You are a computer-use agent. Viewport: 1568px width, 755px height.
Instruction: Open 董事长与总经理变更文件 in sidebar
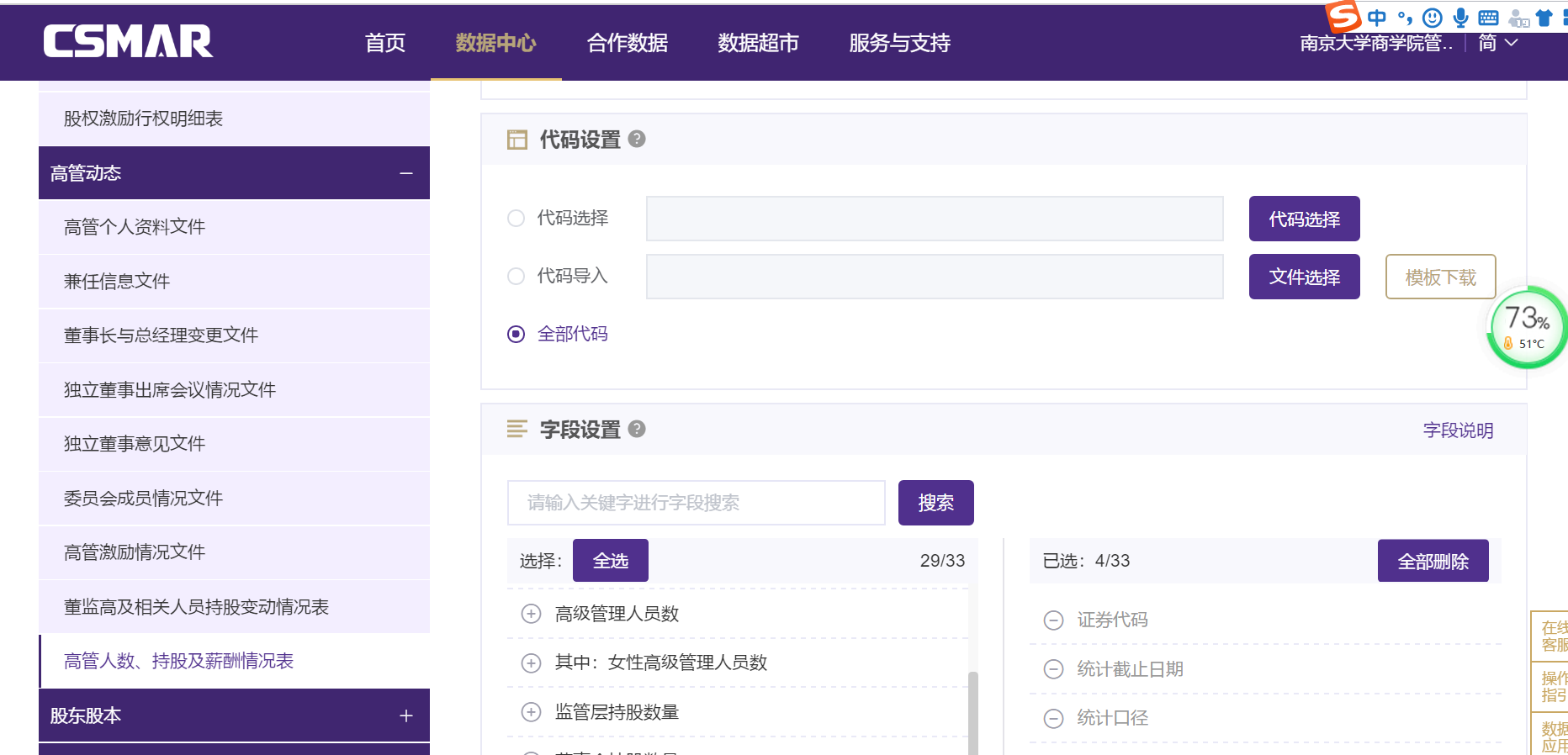coord(234,335)
